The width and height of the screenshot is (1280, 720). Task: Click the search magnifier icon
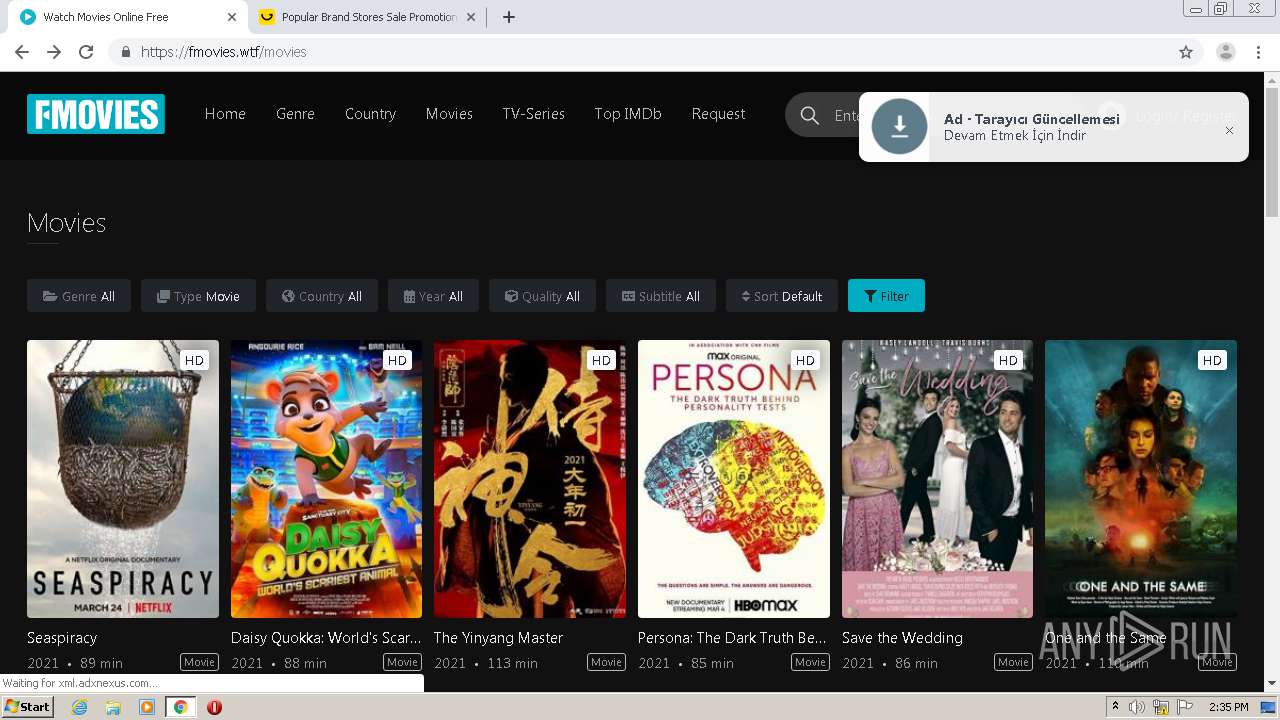810,116
